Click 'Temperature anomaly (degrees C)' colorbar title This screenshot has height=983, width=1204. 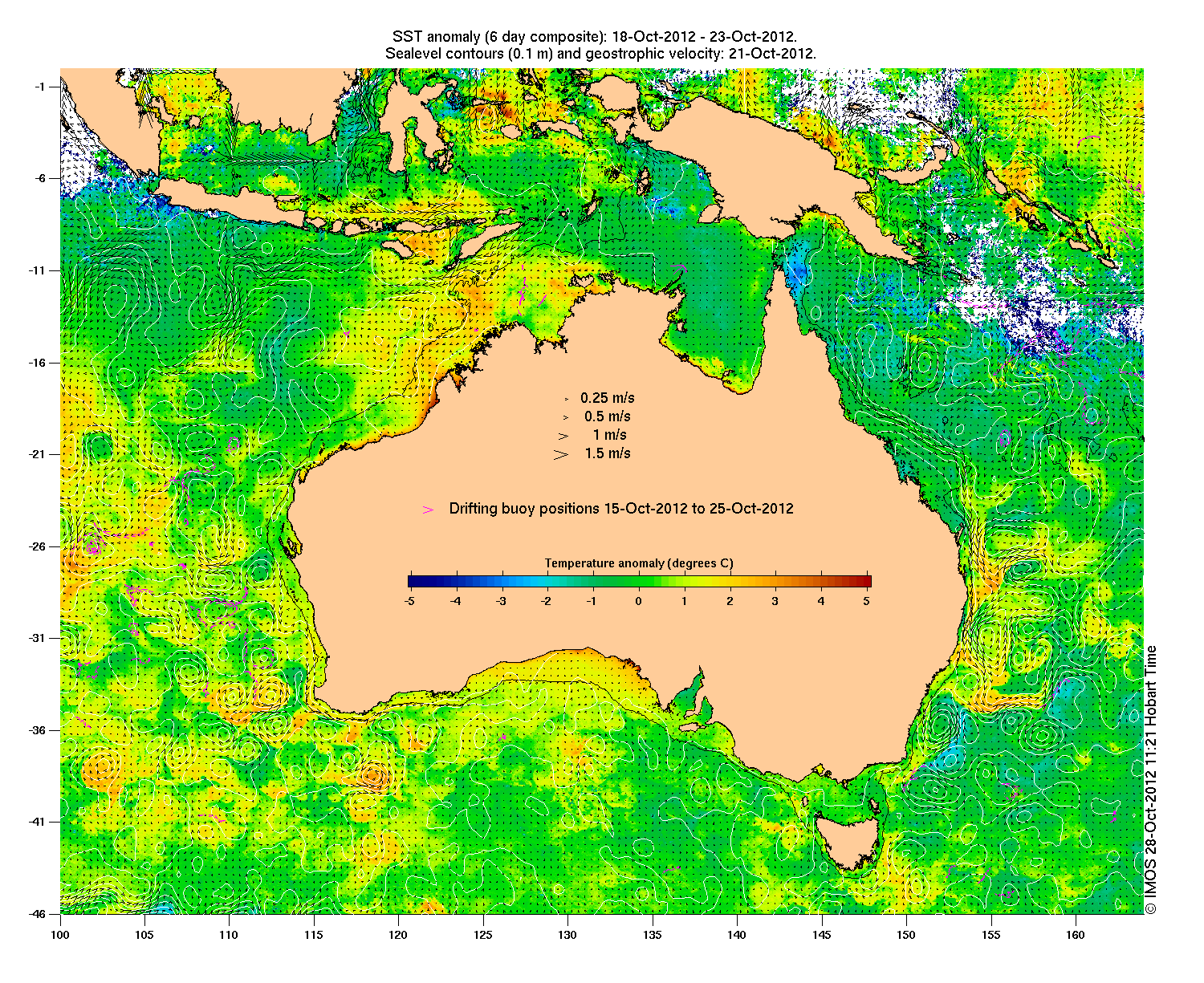[x=639, y=563]
